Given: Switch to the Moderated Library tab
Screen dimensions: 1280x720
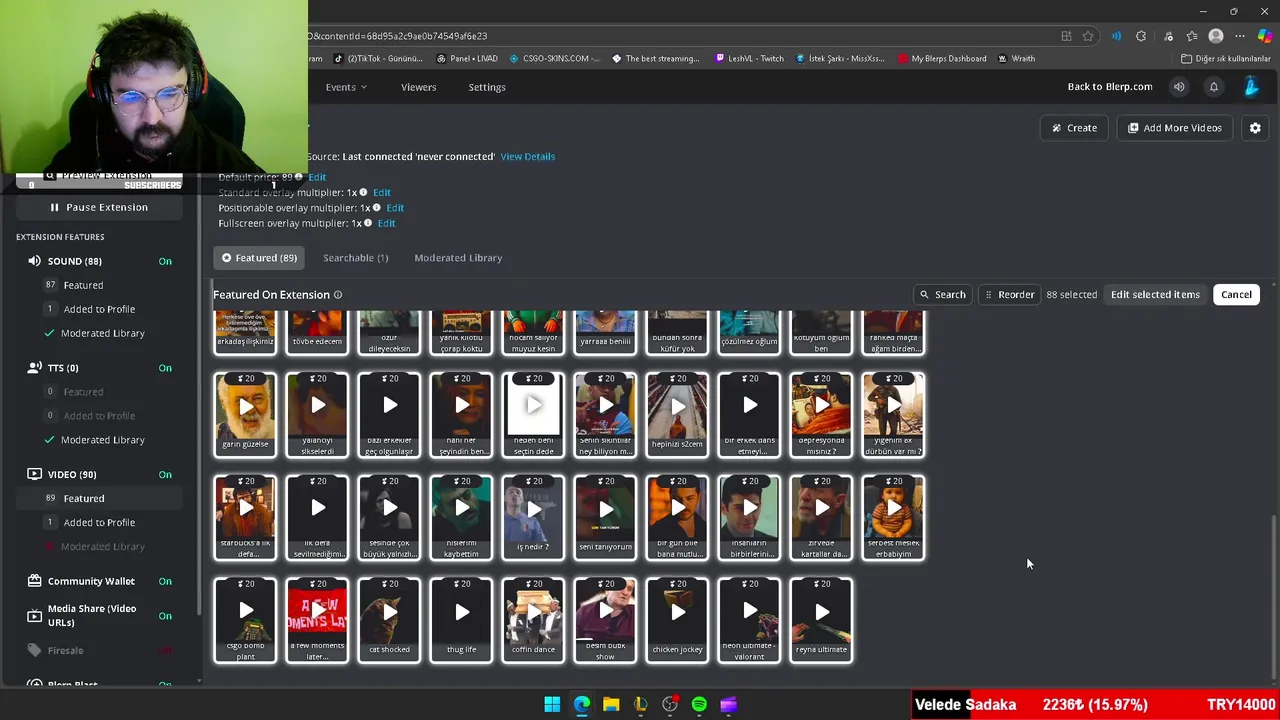Looking at the screenshot, I should point(458,258).
